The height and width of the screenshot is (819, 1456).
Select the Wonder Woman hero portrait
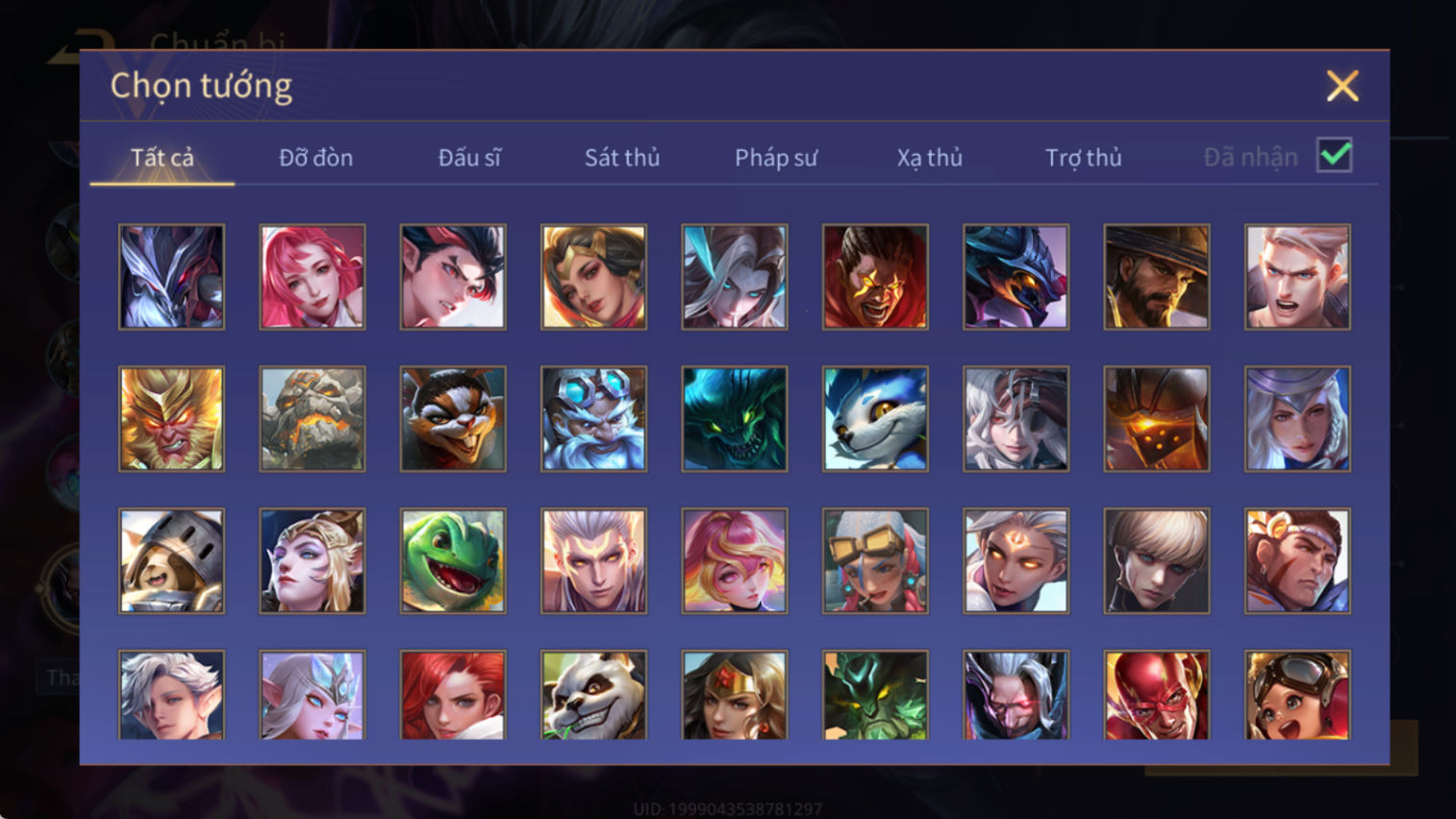(735, 695)
